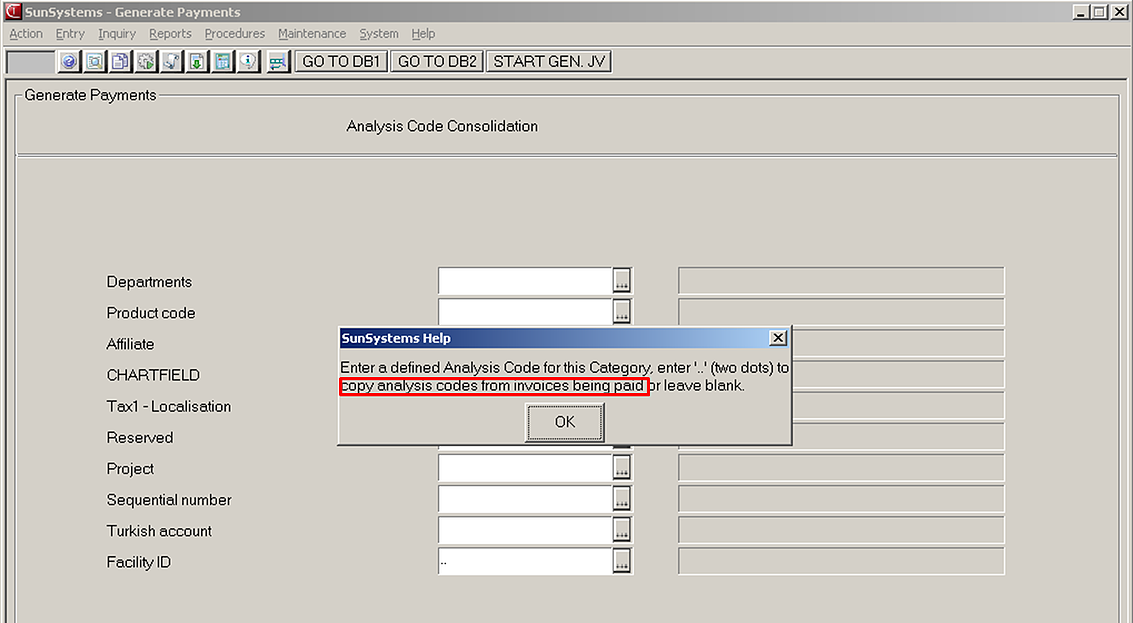Click the Project input field
Screen dimensions: 1133x623
click(525, 468)
